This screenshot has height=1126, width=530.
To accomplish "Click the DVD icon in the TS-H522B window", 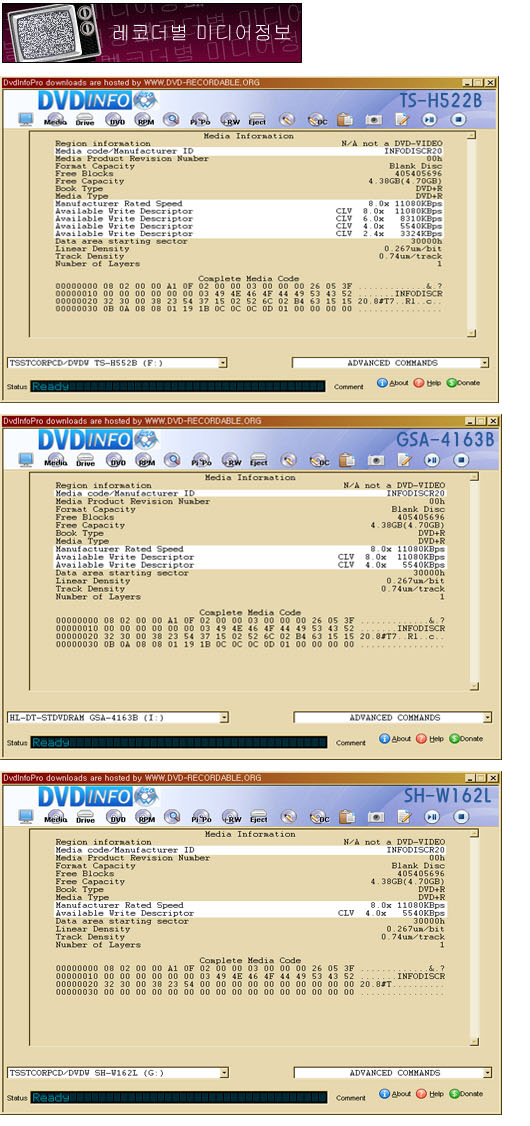I will pos(116,119).
